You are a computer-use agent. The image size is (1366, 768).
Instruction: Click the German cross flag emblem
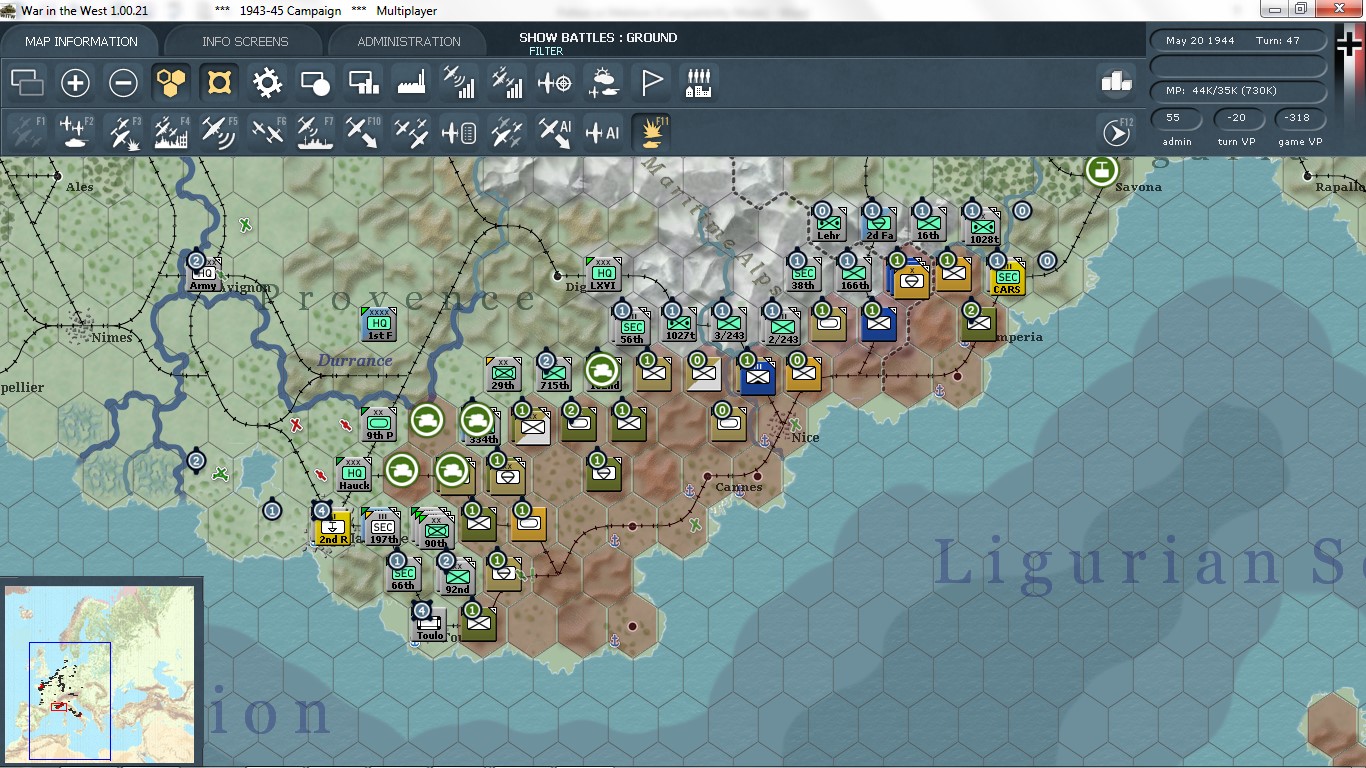(x=1350, y=45)
